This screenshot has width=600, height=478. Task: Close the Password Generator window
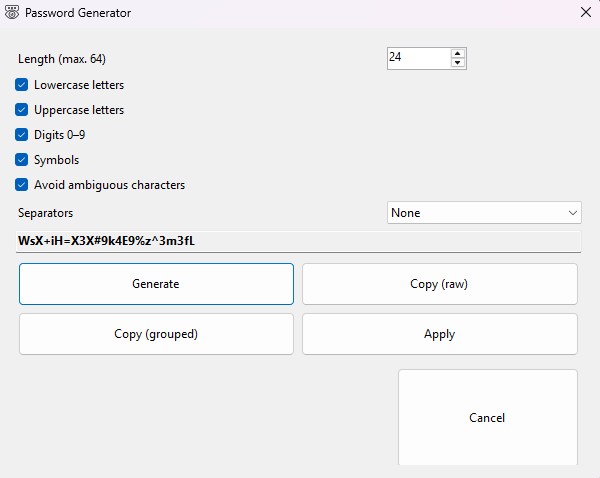click(585, 13)
